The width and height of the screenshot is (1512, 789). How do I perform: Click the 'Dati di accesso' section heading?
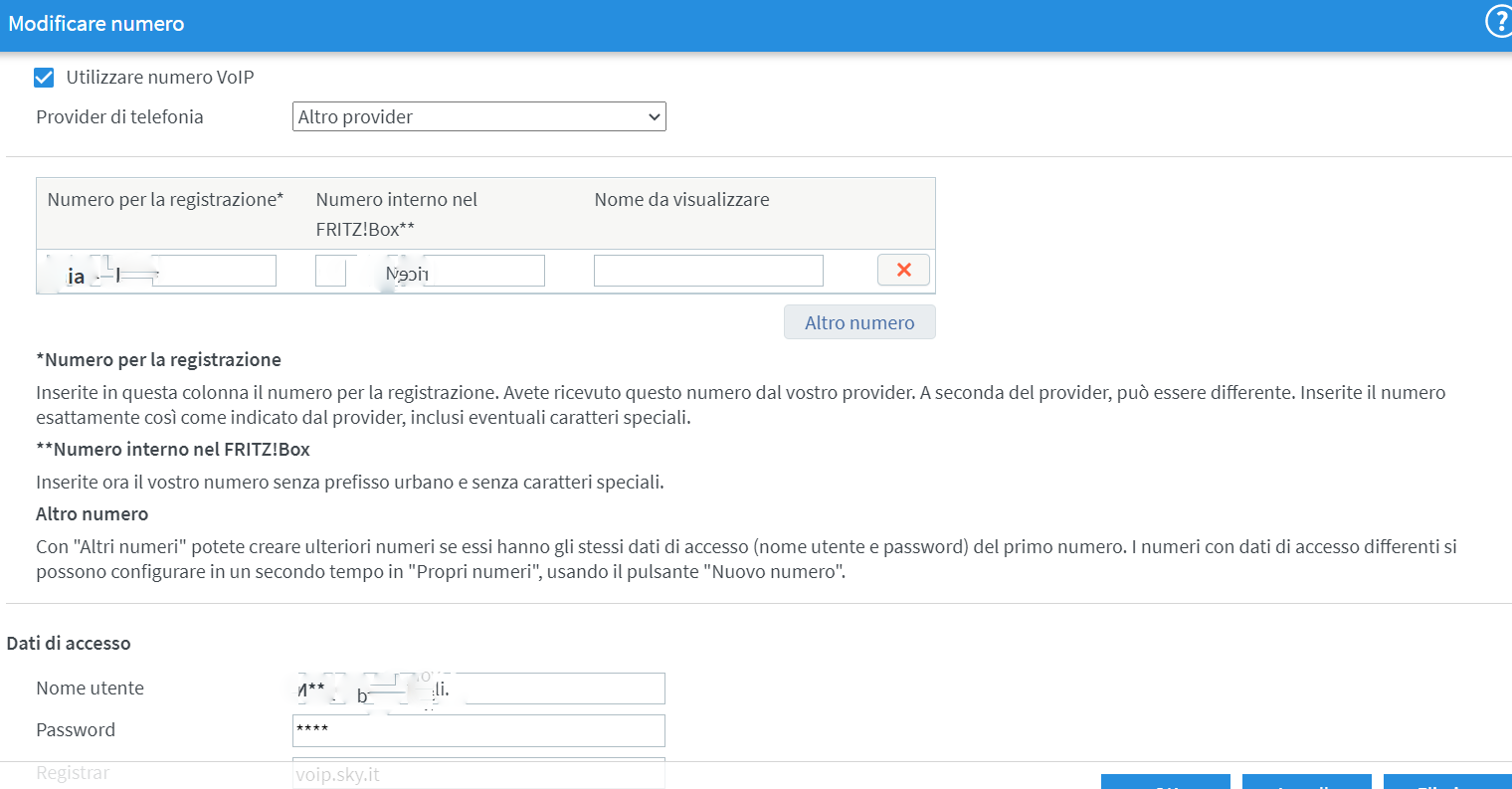(69, 644)
